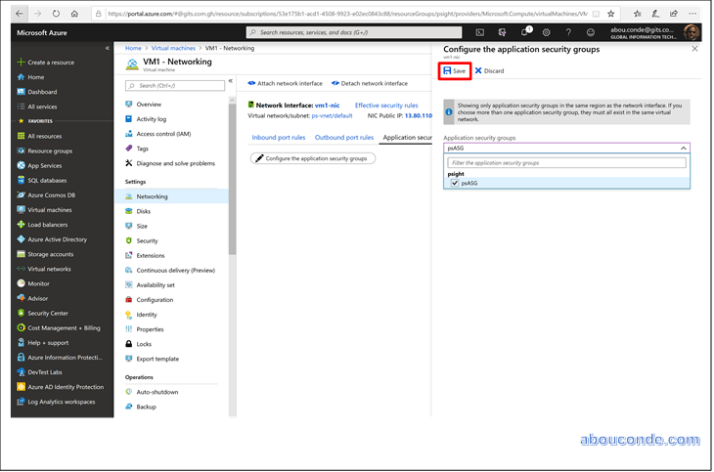
Task: Select Networking in the Settings menu
Action: (152, 196)
